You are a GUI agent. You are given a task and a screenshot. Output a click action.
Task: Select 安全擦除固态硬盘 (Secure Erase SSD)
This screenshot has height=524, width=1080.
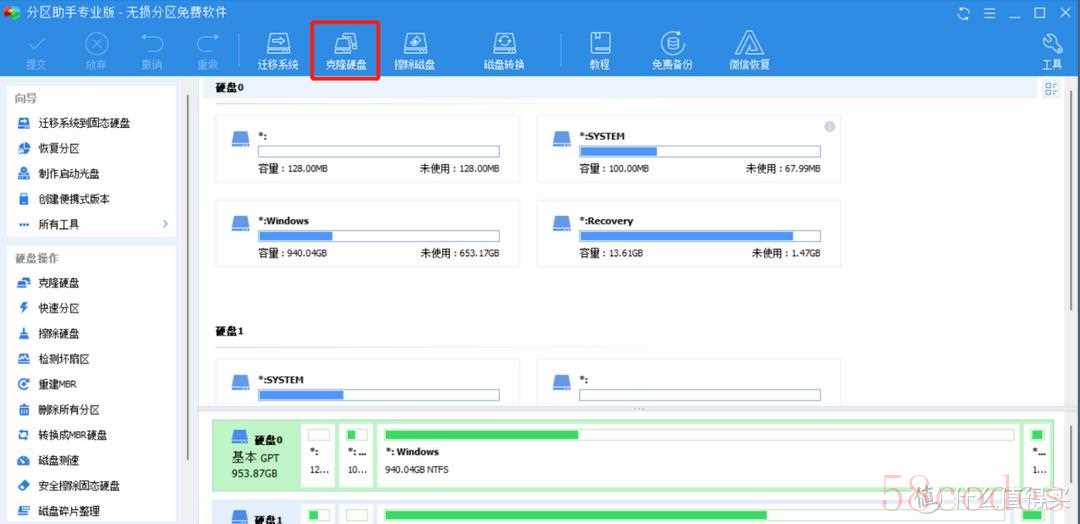(68, 485)
